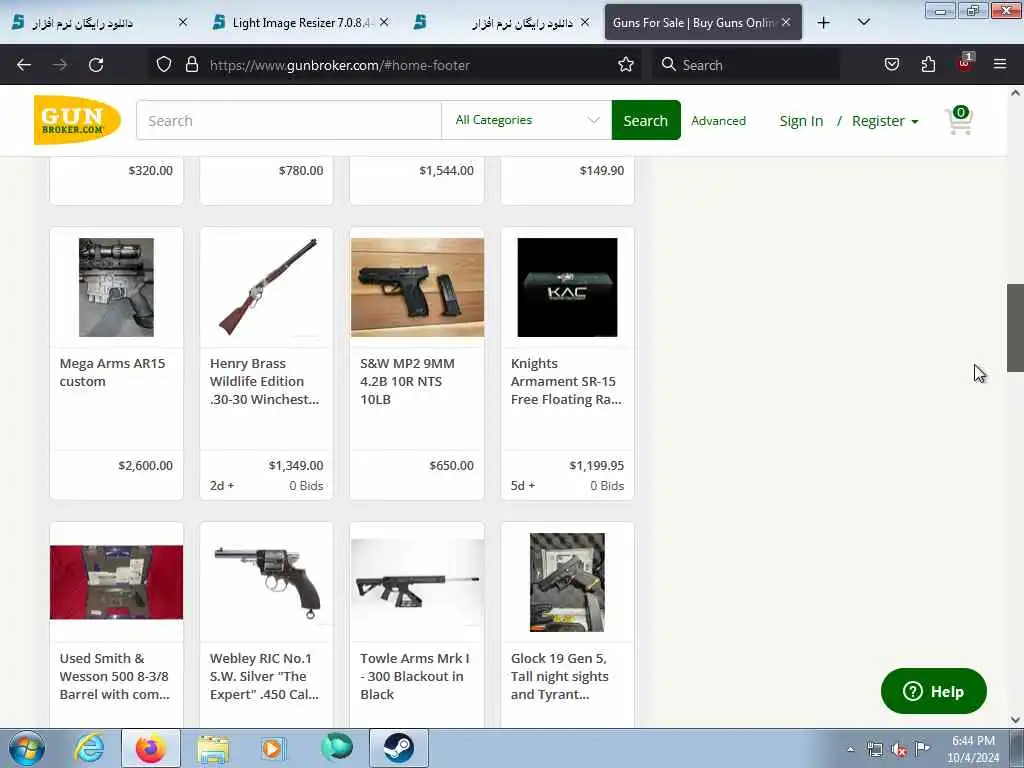Open Webley RIC No.1 revolver image

pyautogui.click(x=266, y=583)
